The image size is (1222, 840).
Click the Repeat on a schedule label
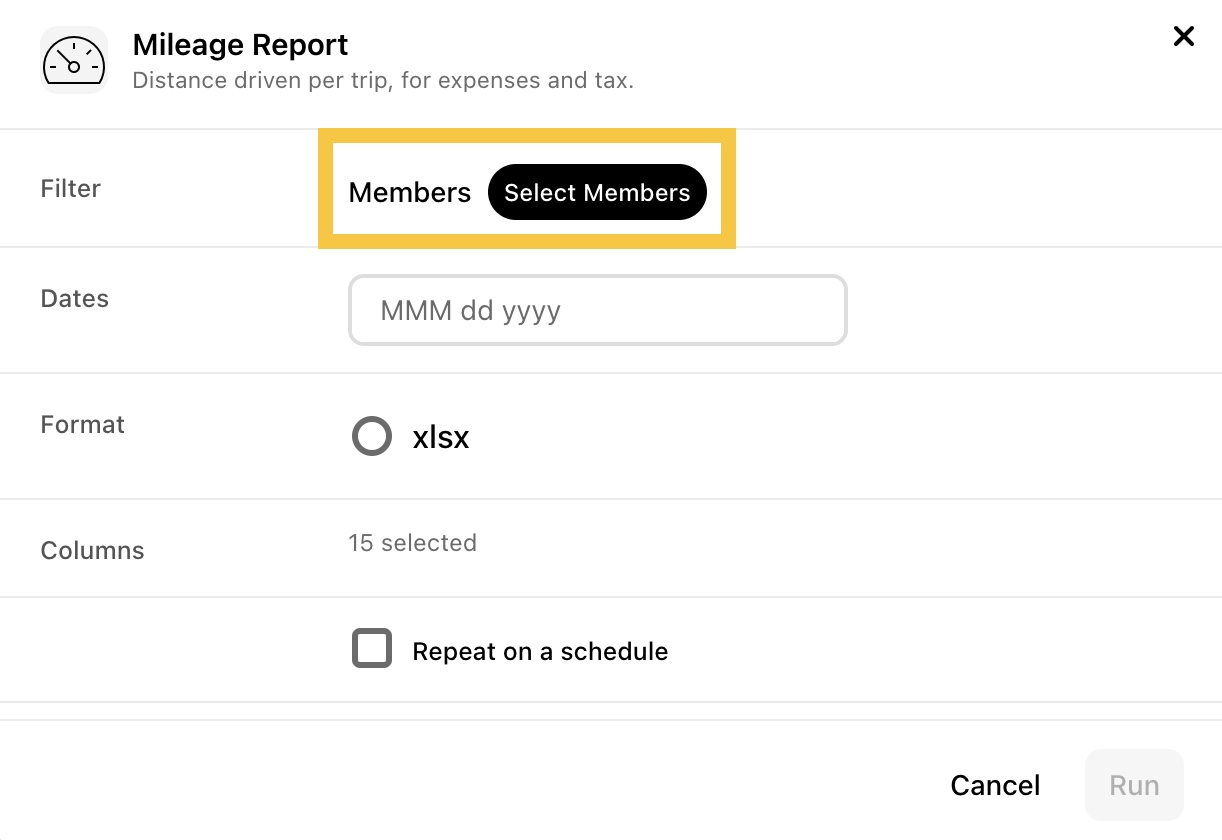540,652
